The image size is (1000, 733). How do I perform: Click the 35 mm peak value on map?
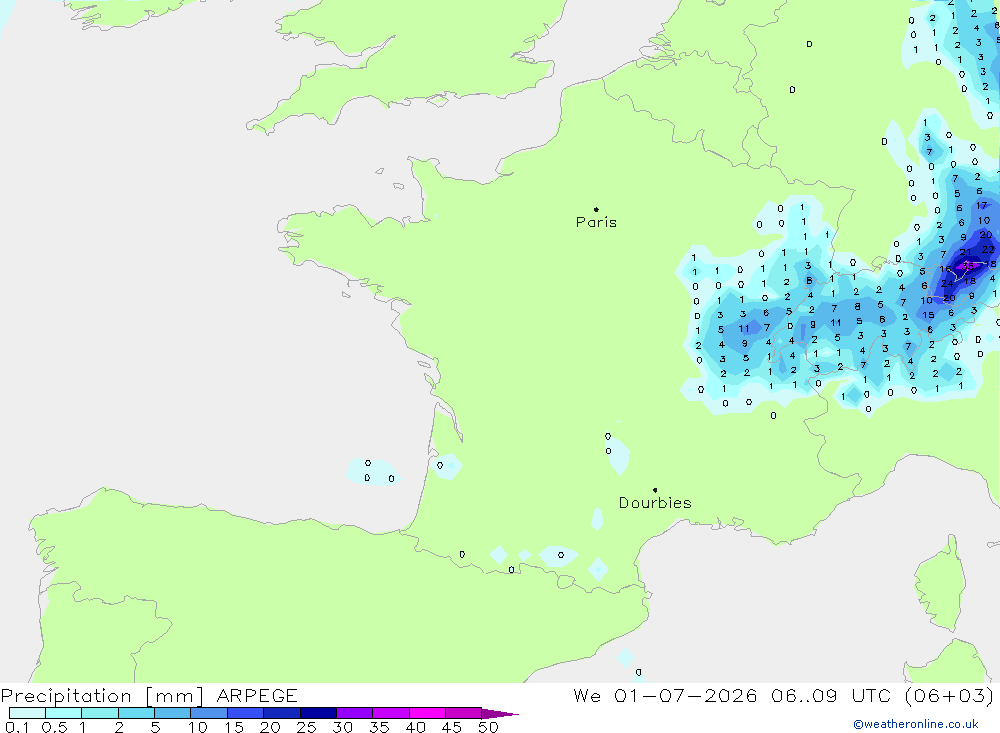click(x=968, y=266)
